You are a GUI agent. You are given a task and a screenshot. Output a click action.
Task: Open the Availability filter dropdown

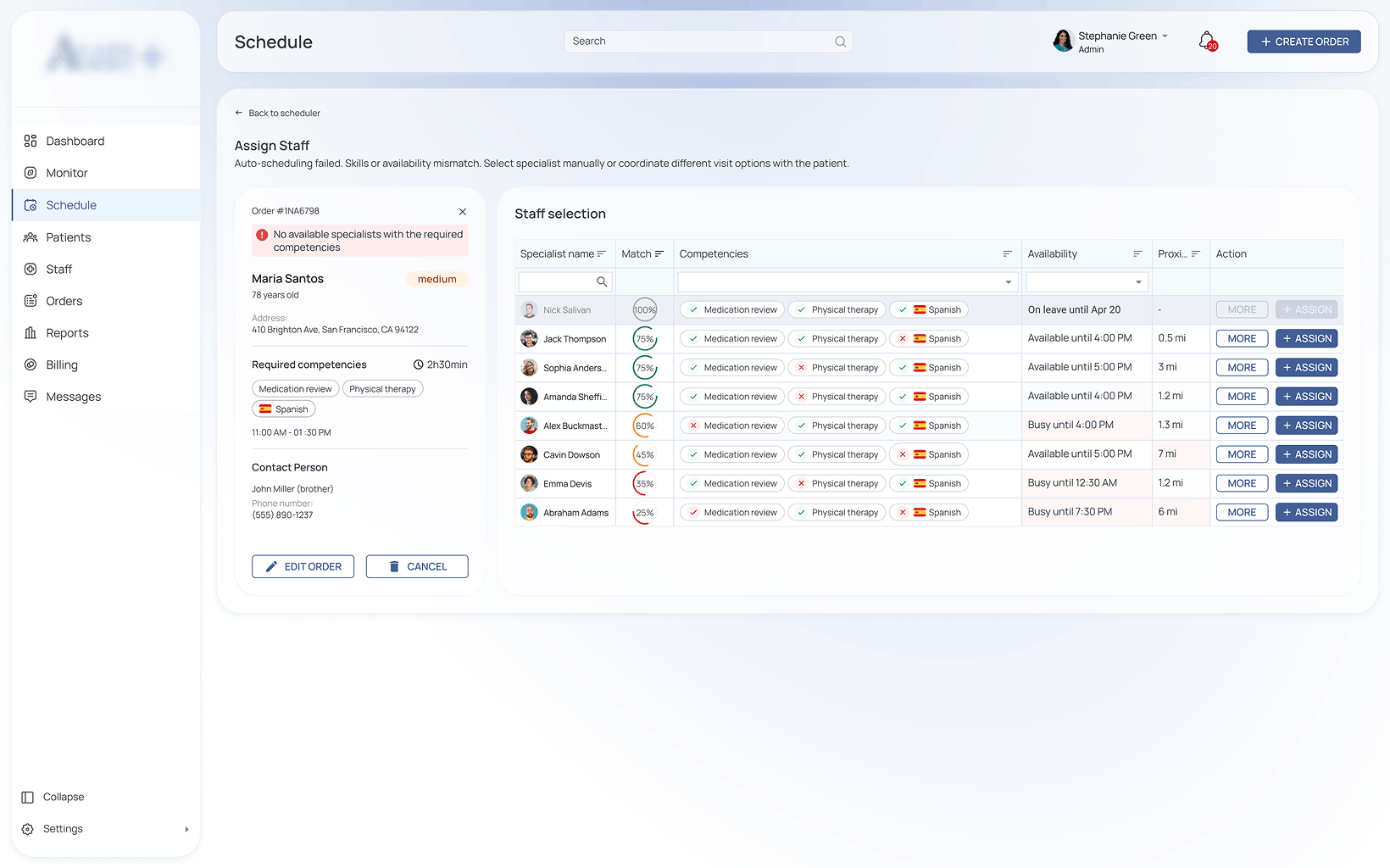[1138, 282]
